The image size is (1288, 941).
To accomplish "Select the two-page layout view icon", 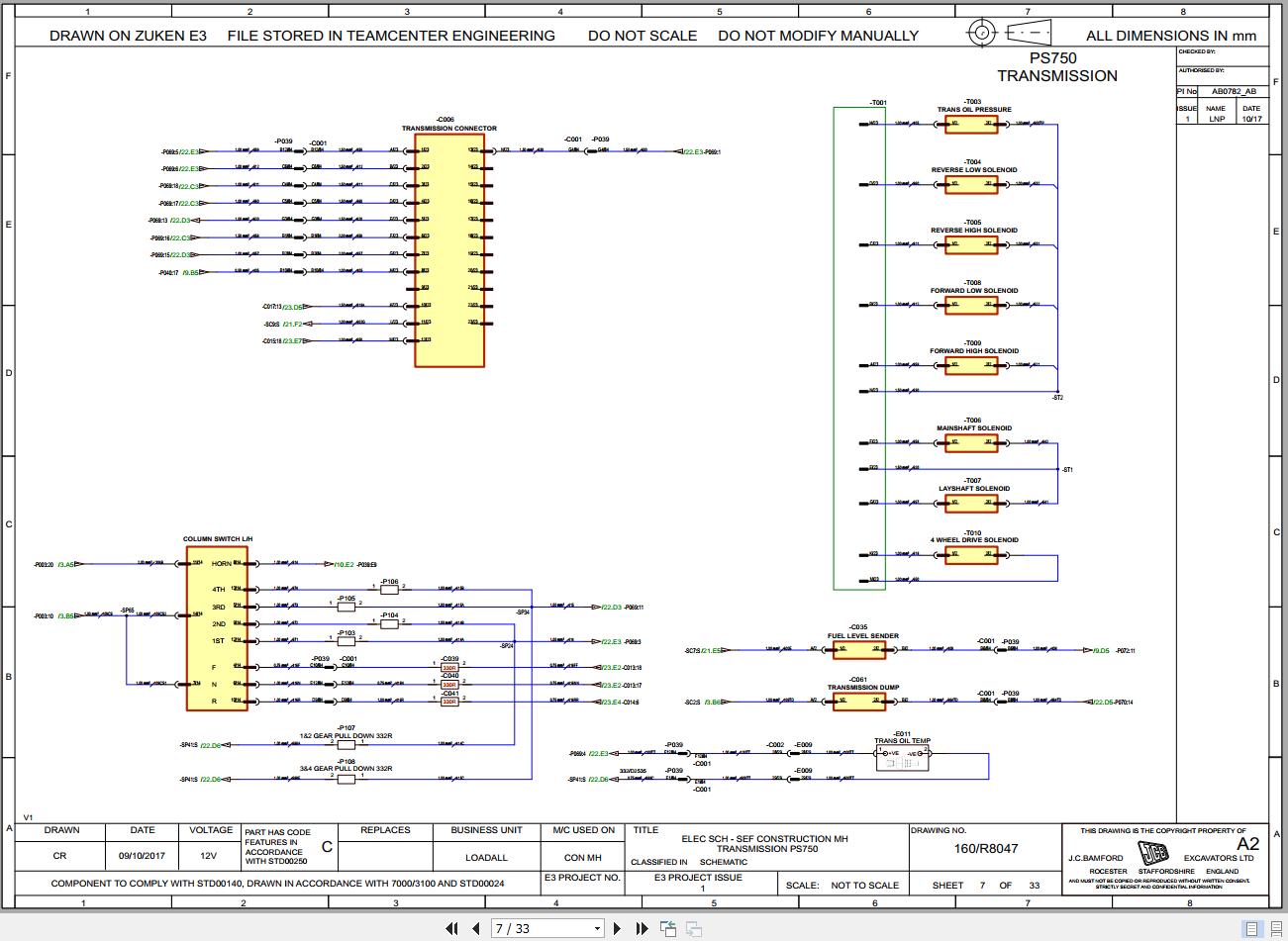I will (1276, 928).
